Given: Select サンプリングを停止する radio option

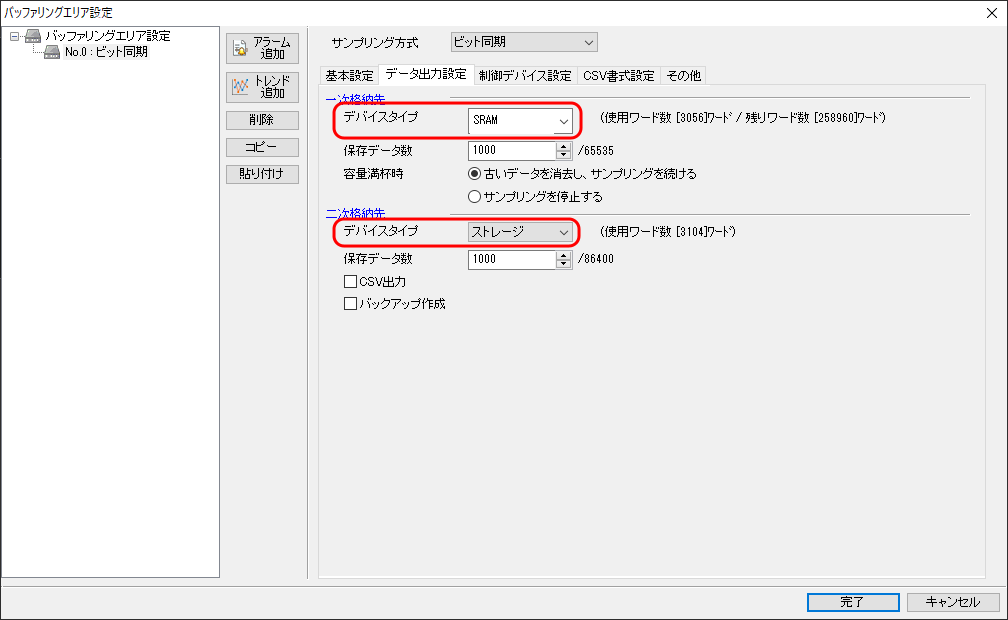Looking at the screenshot, I should 475,196.
